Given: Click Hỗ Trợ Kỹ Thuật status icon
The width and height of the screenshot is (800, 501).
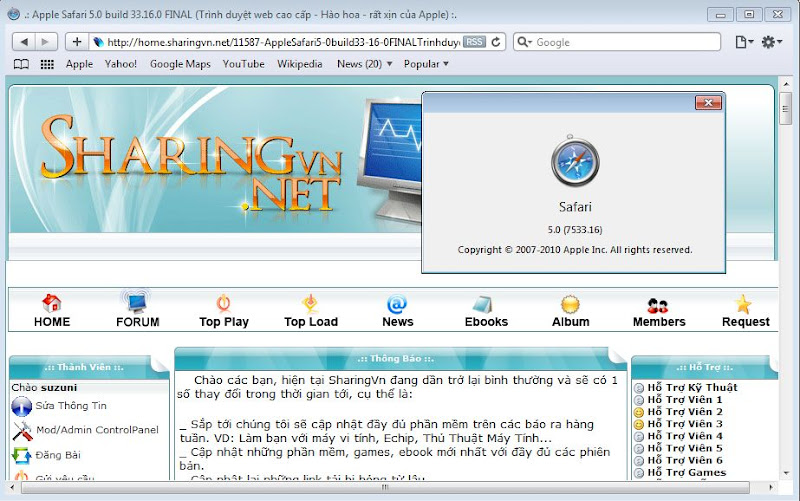Looking at the screenshot, I should (x=639, y=388).
